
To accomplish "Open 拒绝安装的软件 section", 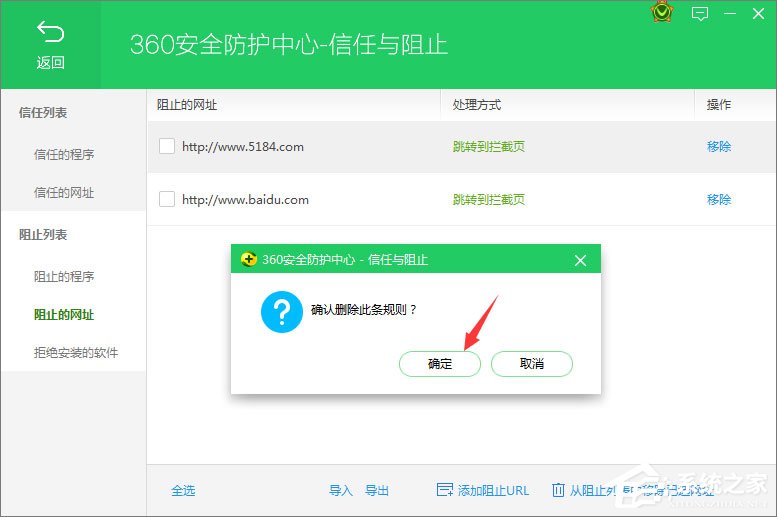I will coord(76,353).
